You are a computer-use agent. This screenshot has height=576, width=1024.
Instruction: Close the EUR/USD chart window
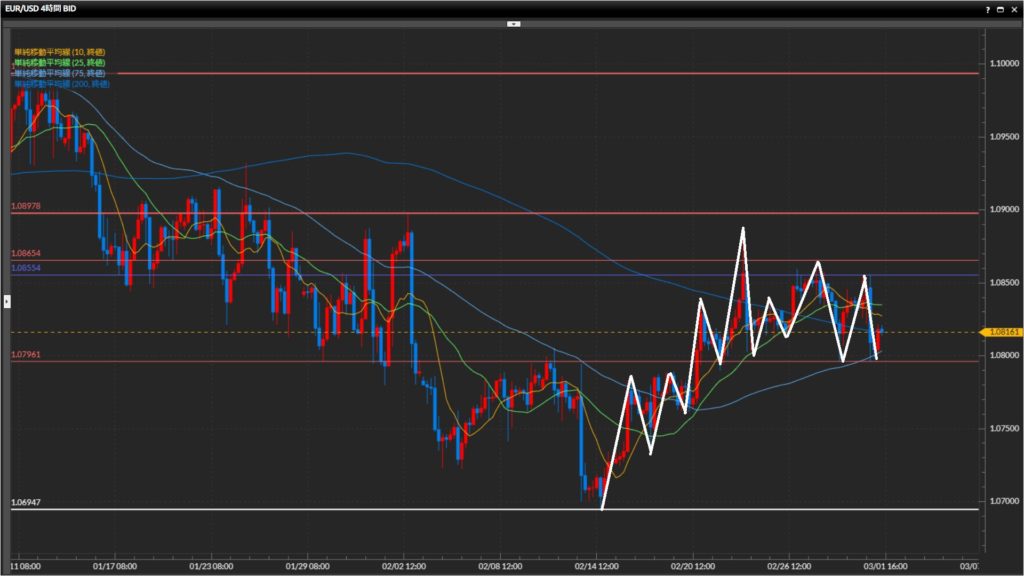tap(1015, 8)
